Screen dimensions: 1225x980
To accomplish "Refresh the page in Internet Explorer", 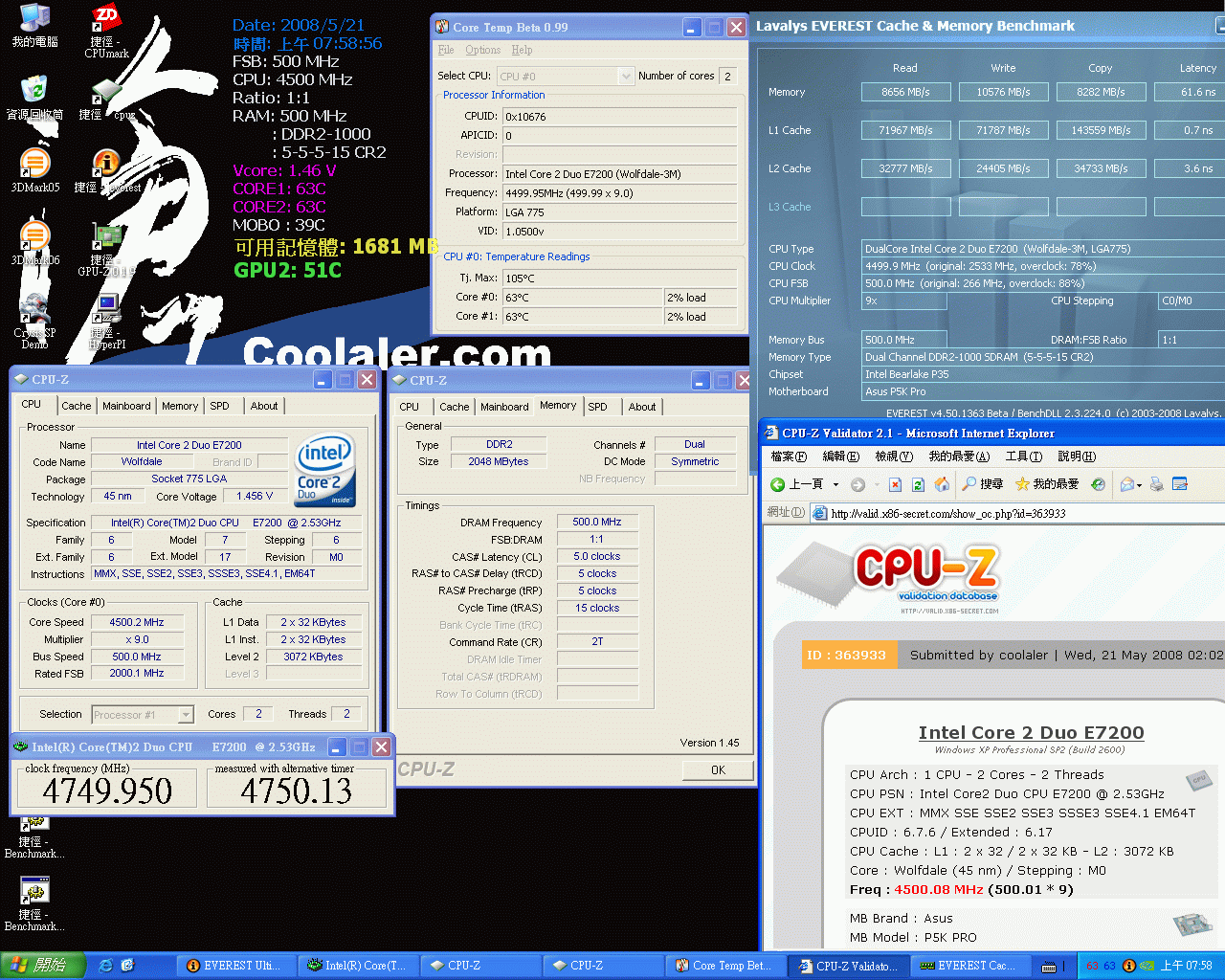I will click(x=918, y=484).
